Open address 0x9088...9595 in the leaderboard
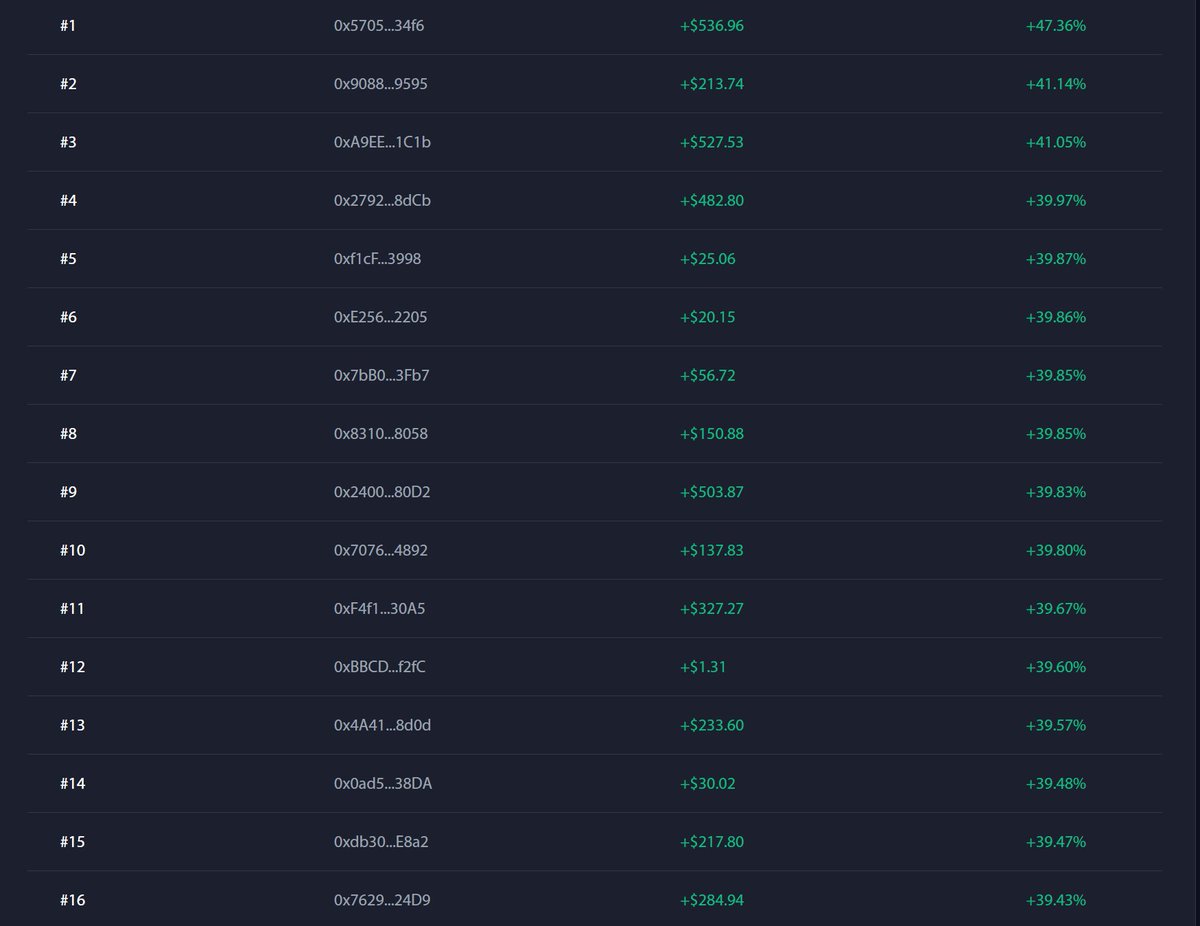The image size is (1200, 926). point(380,84)
